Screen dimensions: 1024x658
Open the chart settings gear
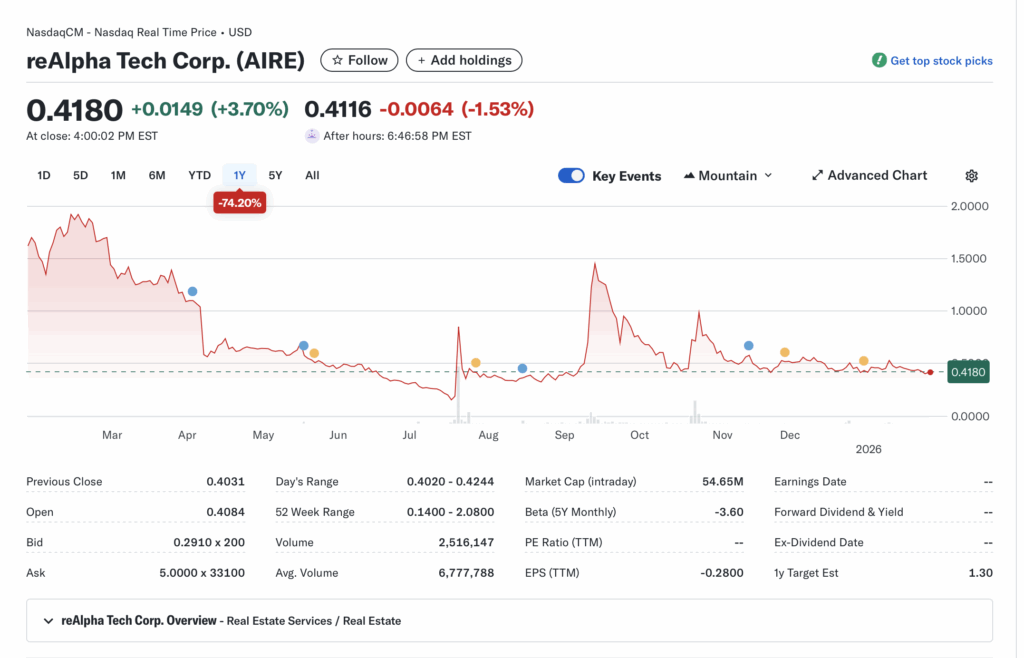coord(971,175)
